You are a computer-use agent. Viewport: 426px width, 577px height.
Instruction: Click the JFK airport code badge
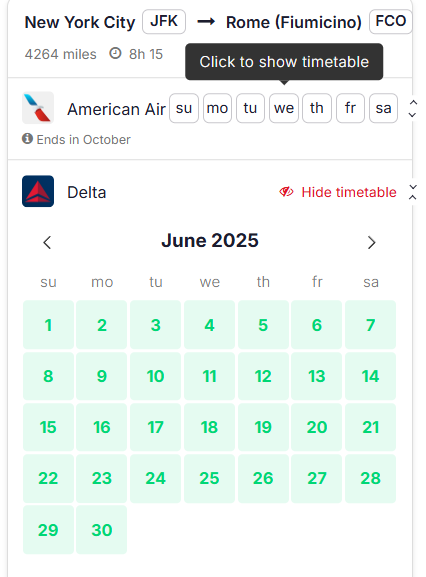(164, 22)
